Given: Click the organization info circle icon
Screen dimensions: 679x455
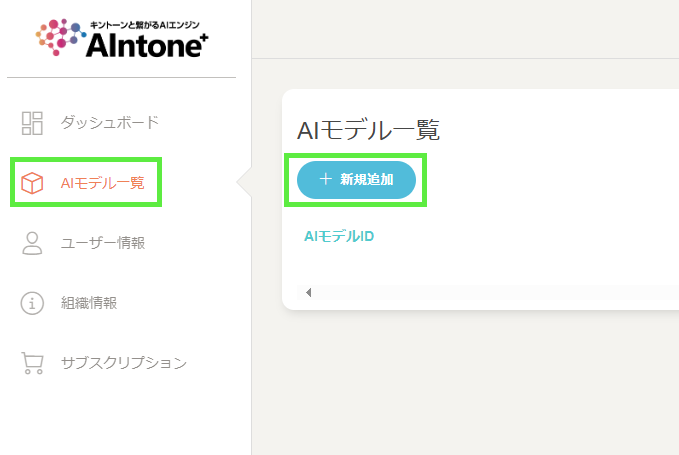Looking at the screenshot, I should click(32, 303).
